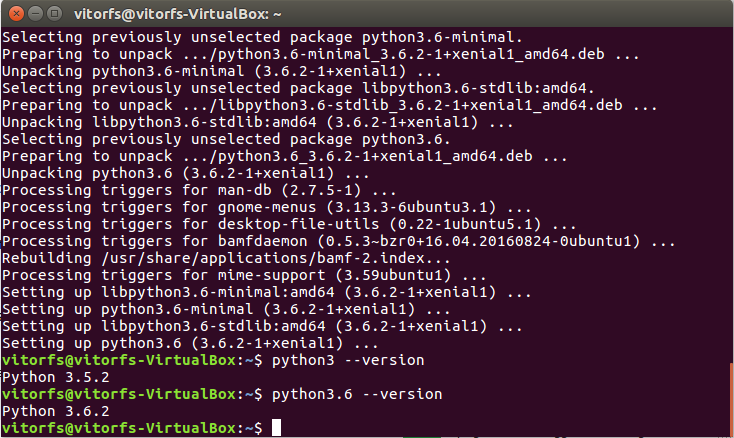Minimize the terminal window
734x438 pixels.
[x=36, y=14]
